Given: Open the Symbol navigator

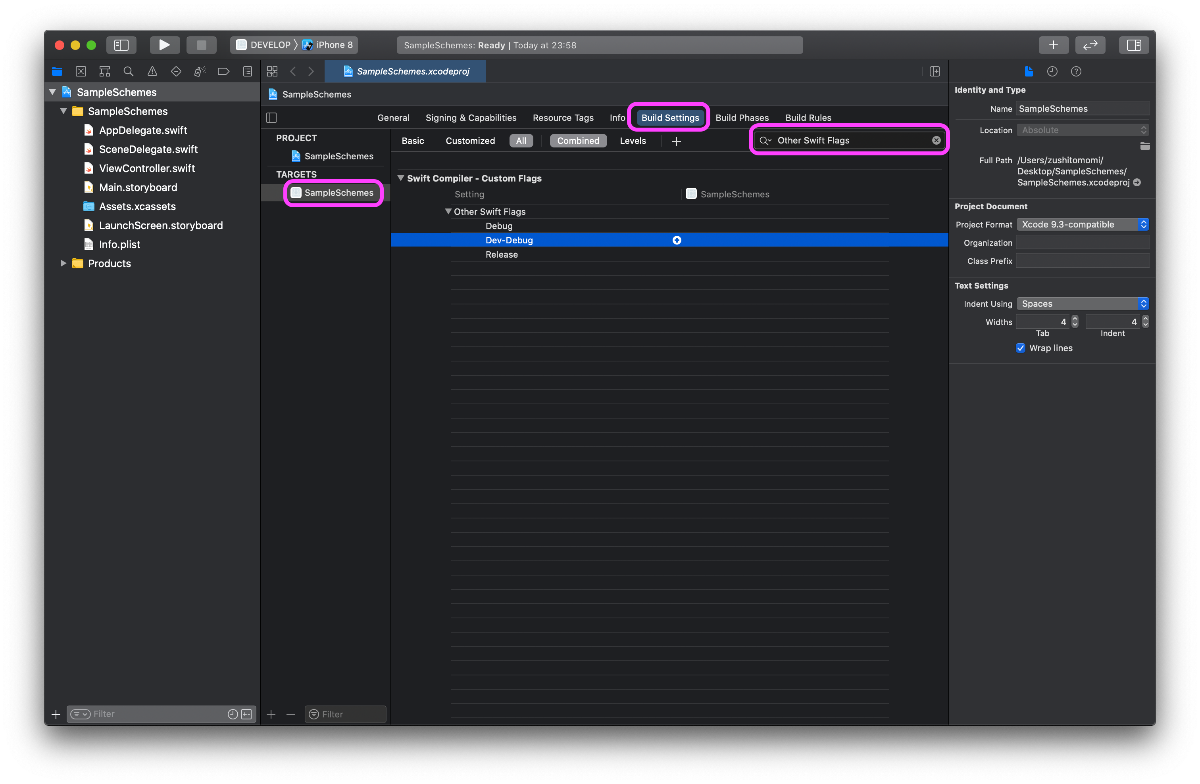Looking at the screenshot, I should pyautogui.click(x=105, y=72).
